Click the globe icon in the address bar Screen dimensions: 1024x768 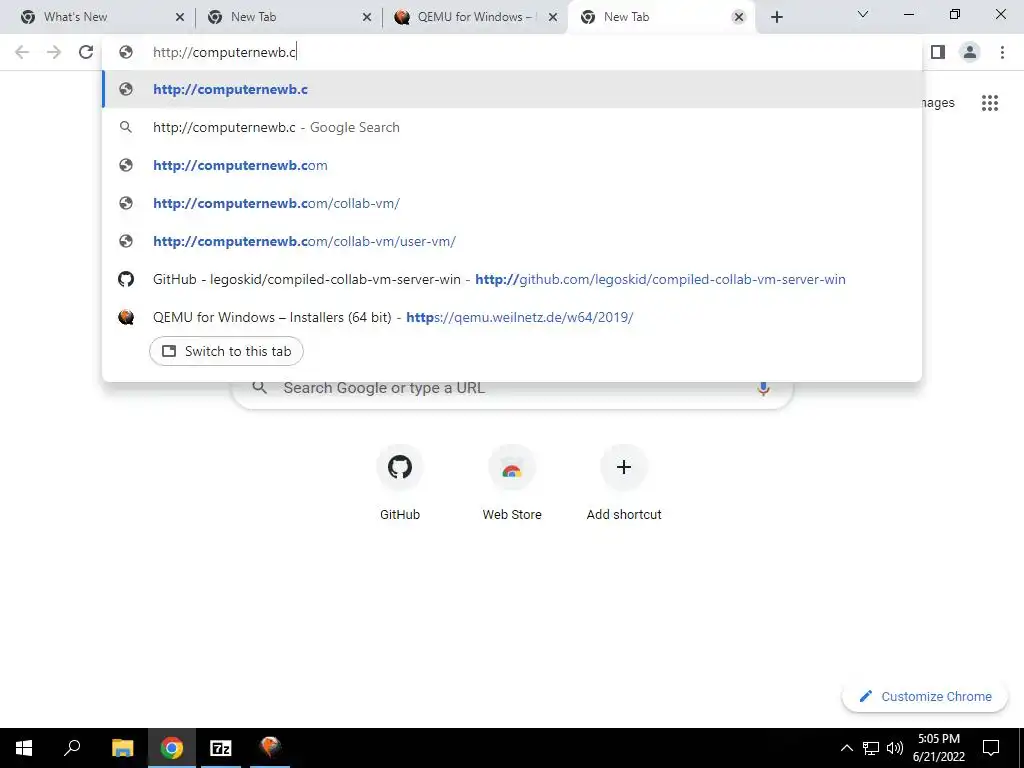point(126,52)
